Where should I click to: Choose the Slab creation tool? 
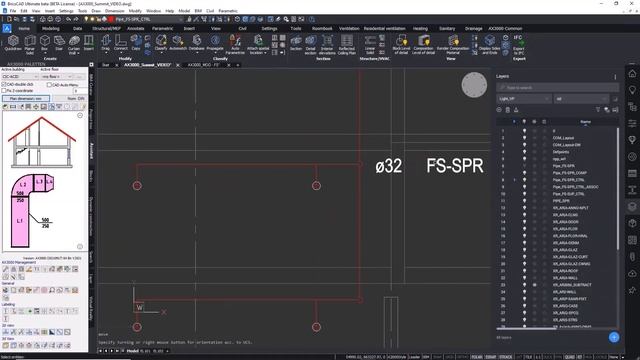59,42
